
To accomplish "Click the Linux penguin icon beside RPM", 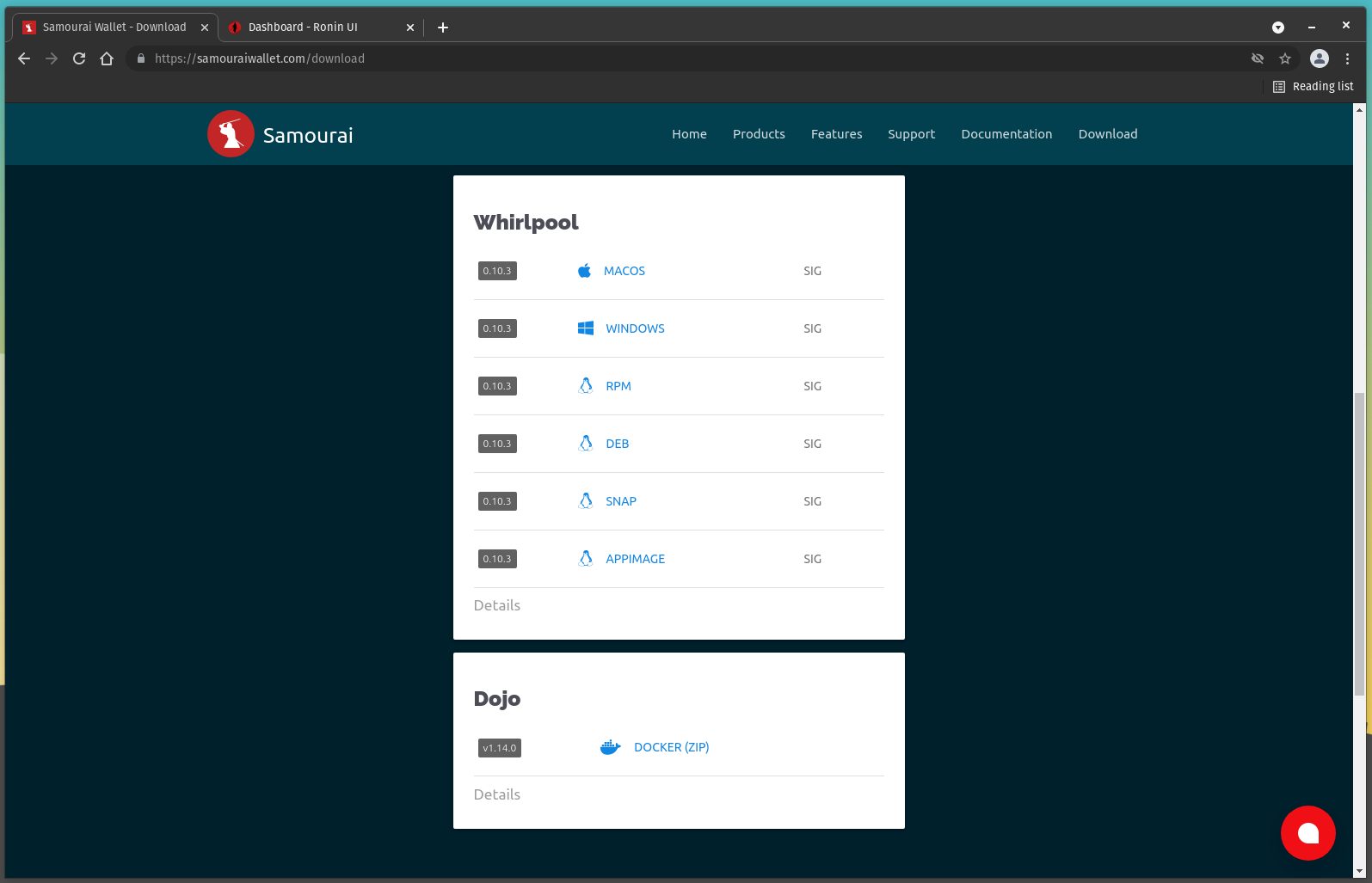I will pyautogui.click(x=586, y=386).
